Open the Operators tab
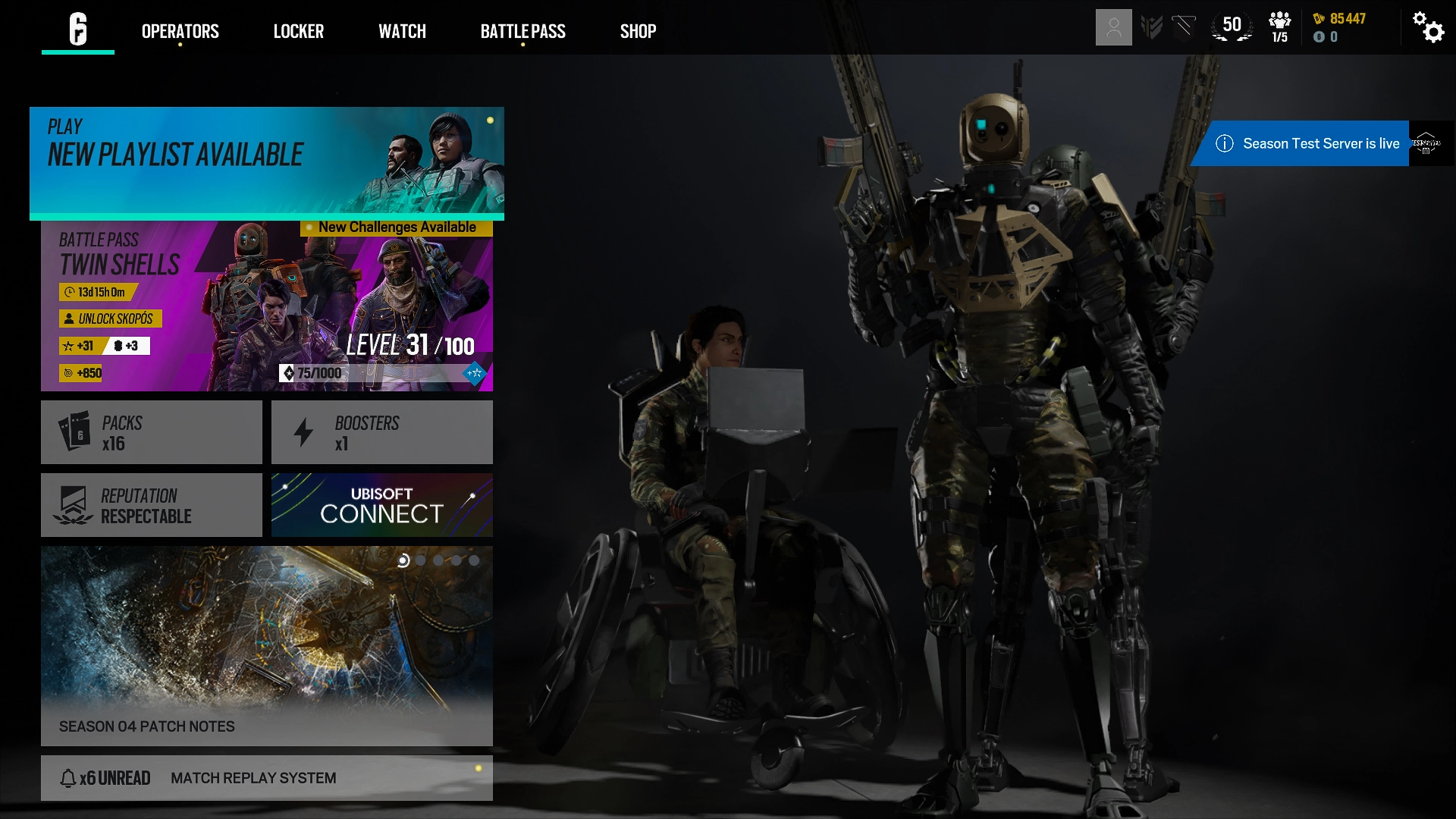The height and width of the screenshot is (819, 1456). point(180,31)
